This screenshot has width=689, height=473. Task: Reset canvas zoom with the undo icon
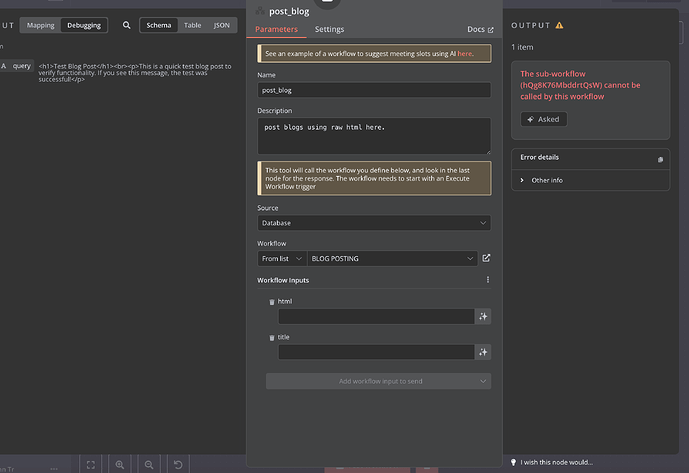pyautogui.click(x=178, y=465)
